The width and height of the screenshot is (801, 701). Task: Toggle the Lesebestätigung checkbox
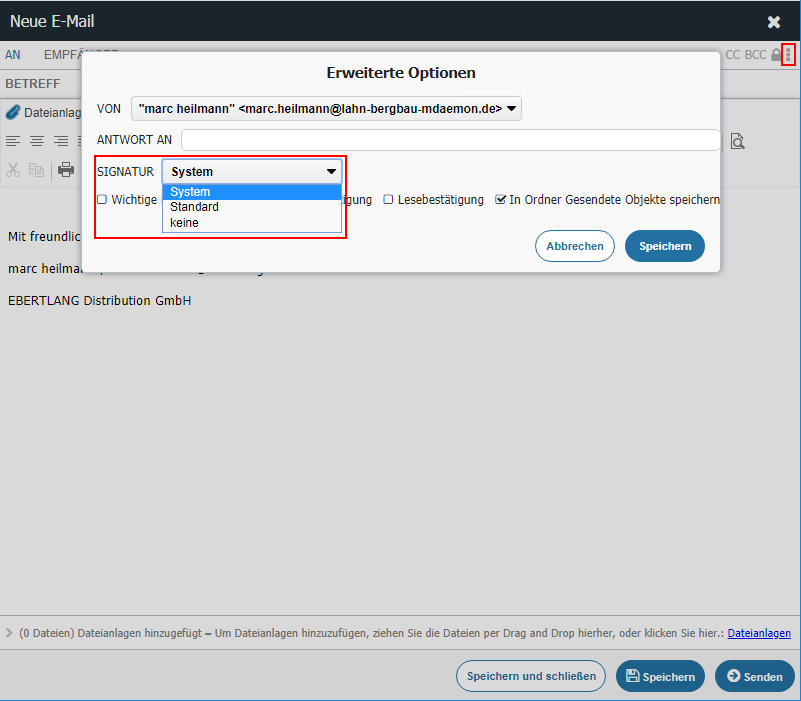(x=389, y=200)
